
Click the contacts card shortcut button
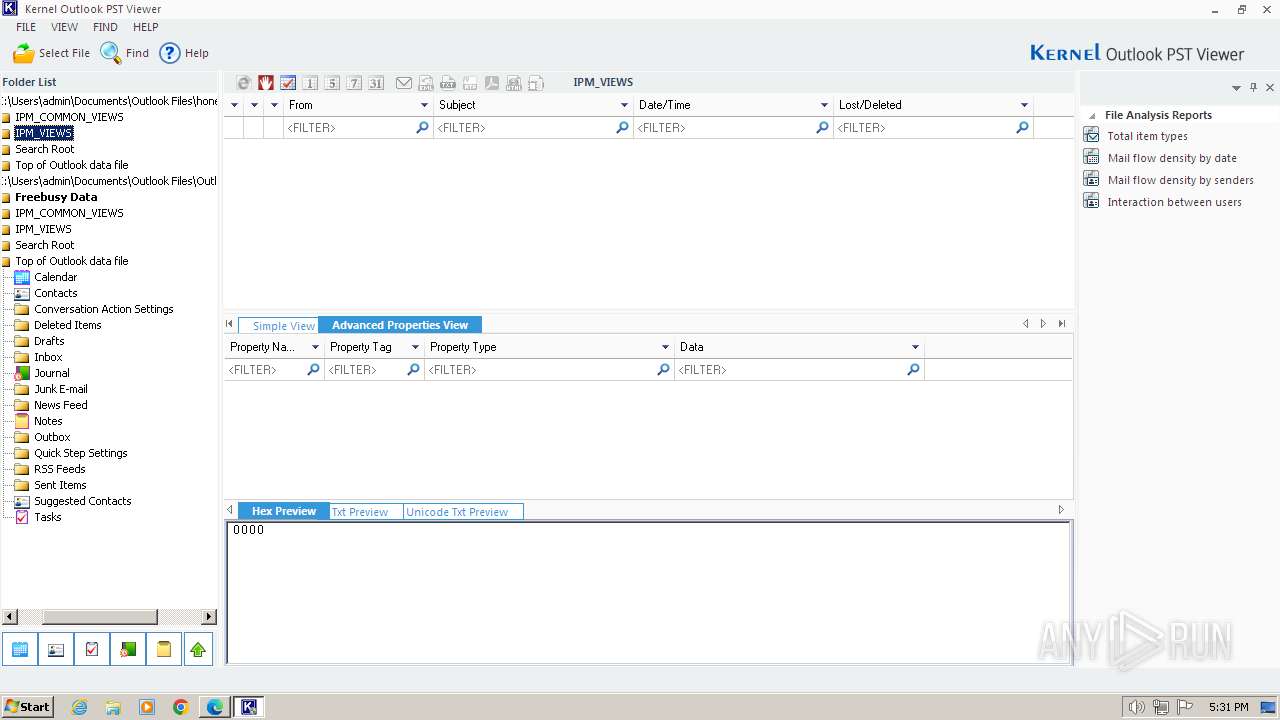tap(56, 649)
